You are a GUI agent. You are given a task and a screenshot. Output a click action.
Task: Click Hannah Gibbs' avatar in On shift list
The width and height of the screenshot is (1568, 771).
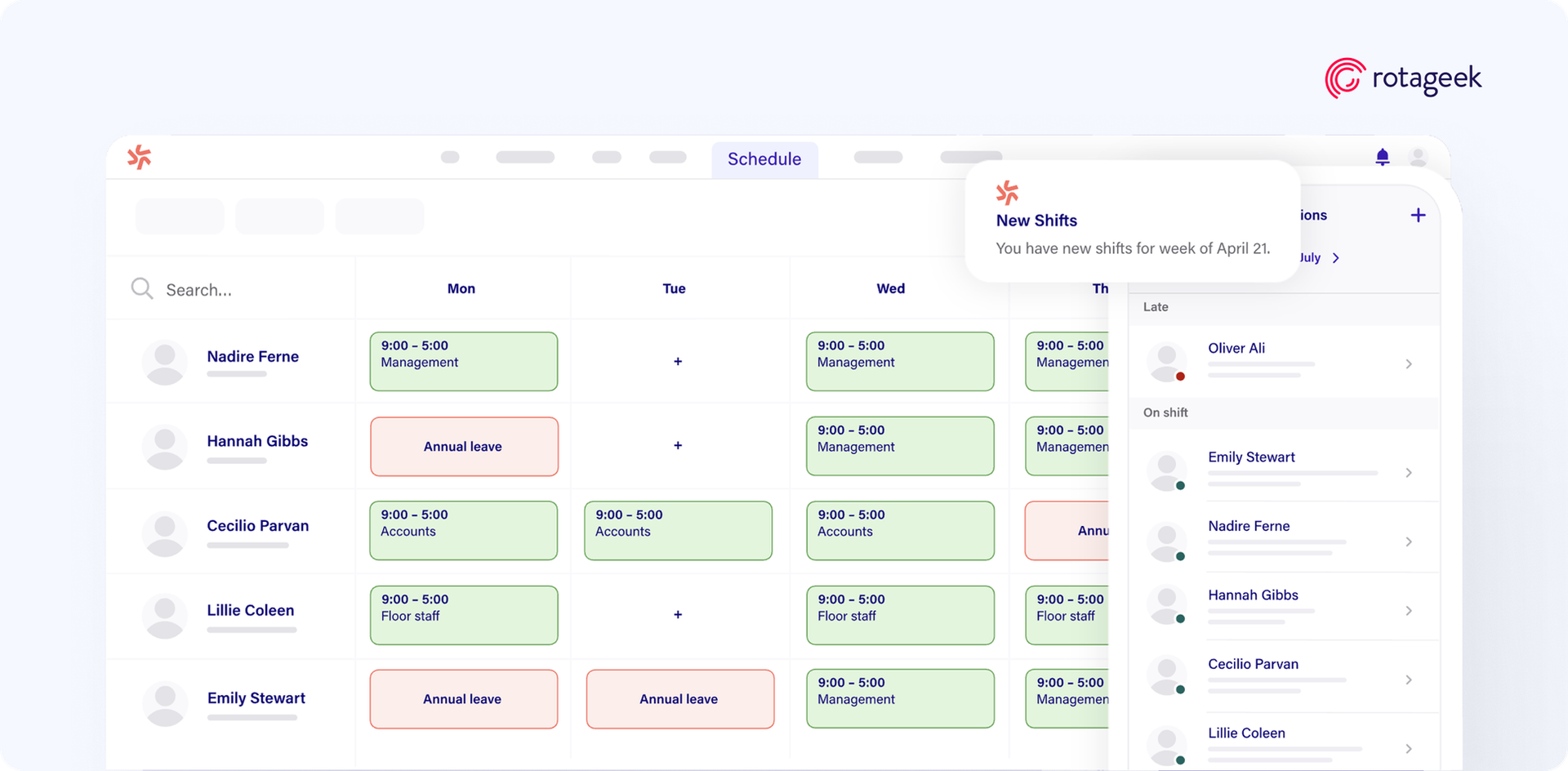point(1167,605)
